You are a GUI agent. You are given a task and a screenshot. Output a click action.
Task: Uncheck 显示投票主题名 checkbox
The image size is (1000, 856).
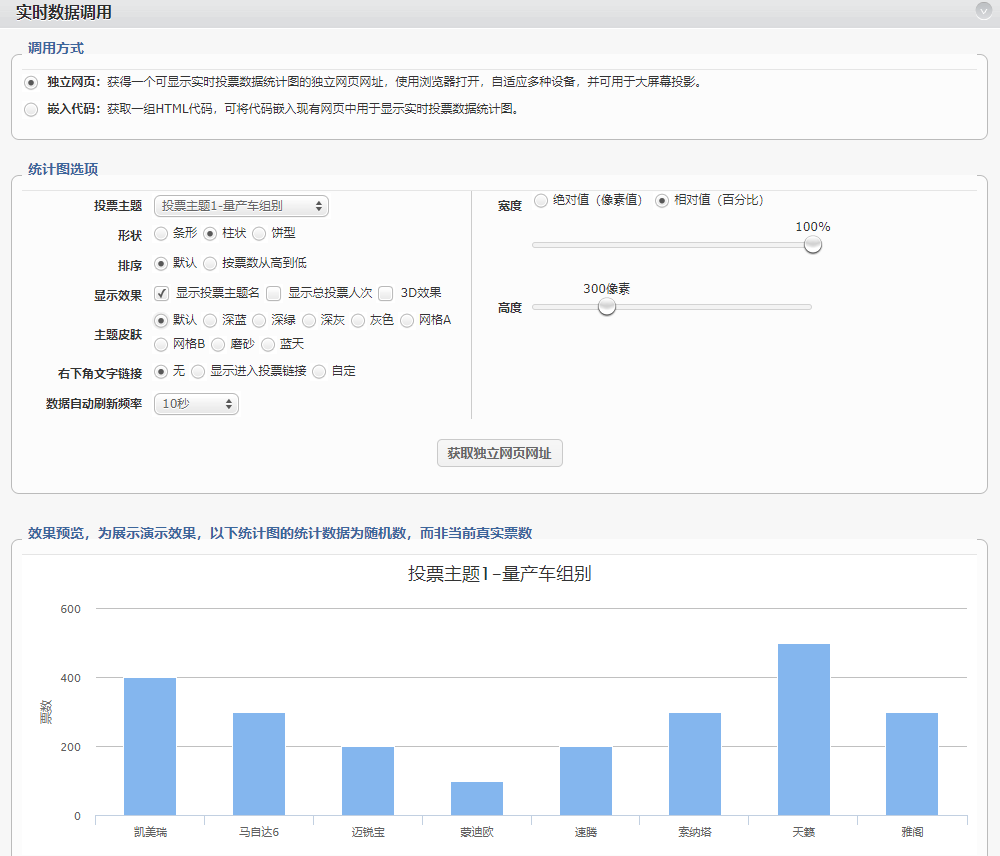162,294
